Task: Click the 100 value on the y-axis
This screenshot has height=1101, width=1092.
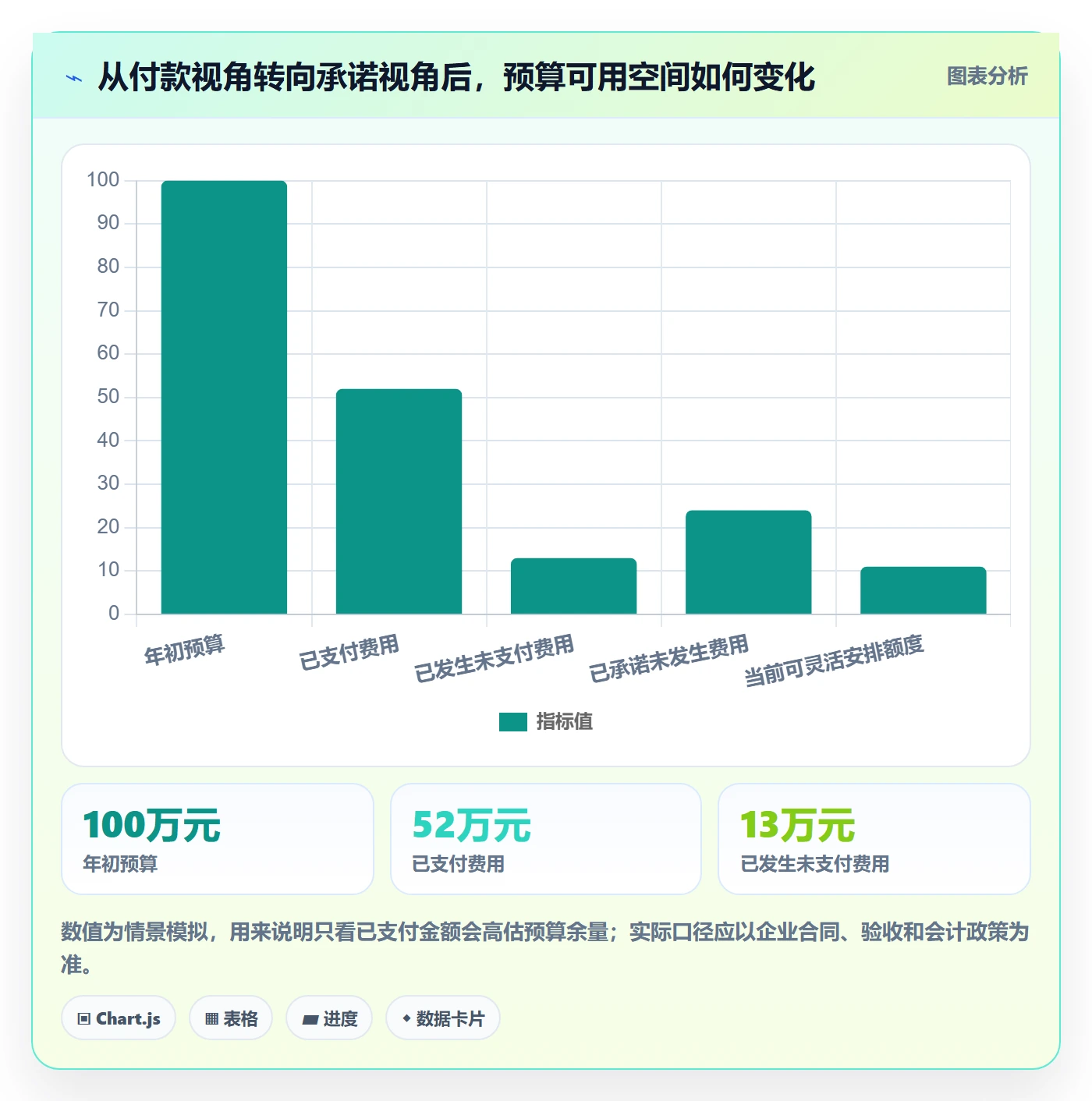Action: [103, 180]
